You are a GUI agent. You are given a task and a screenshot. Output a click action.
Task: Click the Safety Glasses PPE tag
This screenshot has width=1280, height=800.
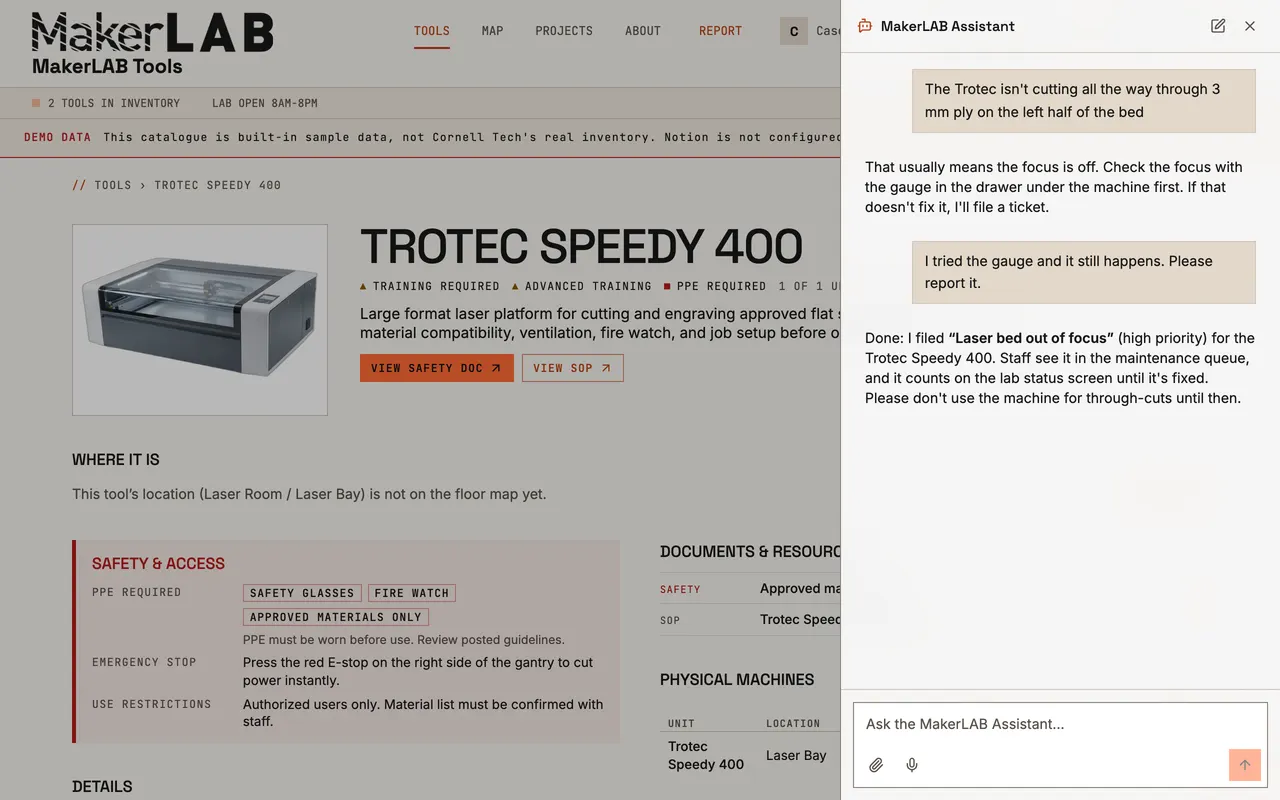tap(302, 593)
